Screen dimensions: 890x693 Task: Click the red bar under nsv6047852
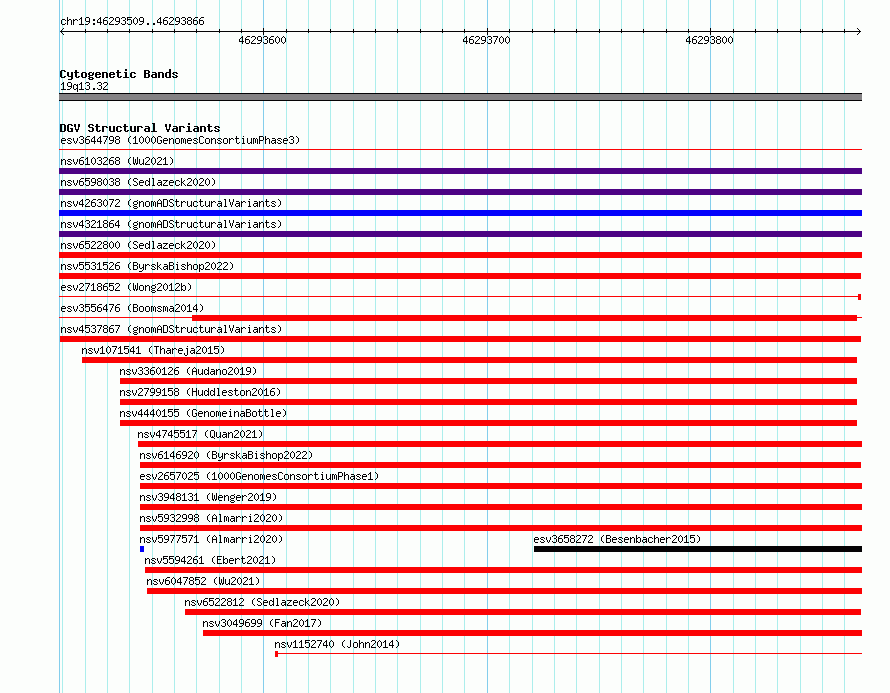point(505,591)
